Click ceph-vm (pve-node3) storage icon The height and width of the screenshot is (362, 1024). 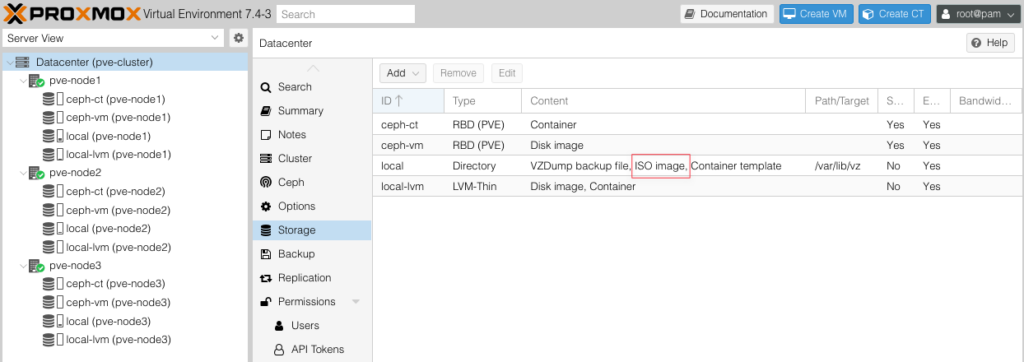53,303
